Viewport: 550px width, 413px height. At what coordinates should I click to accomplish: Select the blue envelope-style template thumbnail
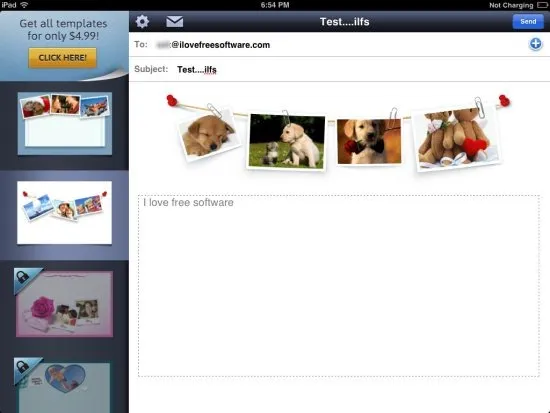pyautogui.click(x=65, y=124)
